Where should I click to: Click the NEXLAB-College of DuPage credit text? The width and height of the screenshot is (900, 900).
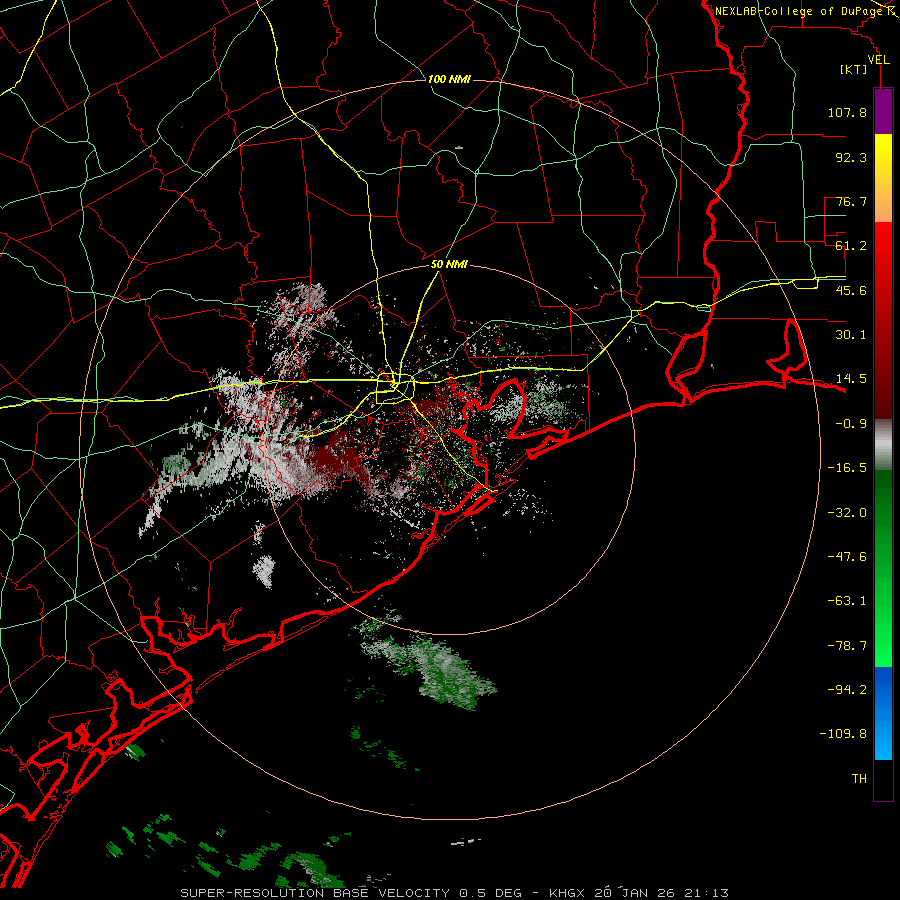798,11
